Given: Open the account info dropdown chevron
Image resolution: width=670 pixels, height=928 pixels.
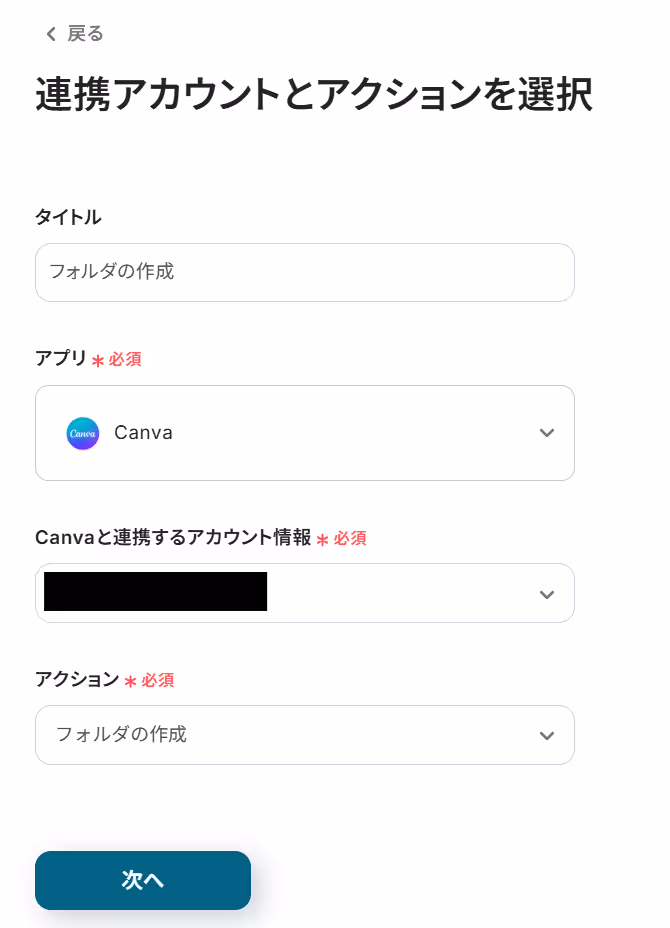Looking at the screenshot, I should point(547,594).
